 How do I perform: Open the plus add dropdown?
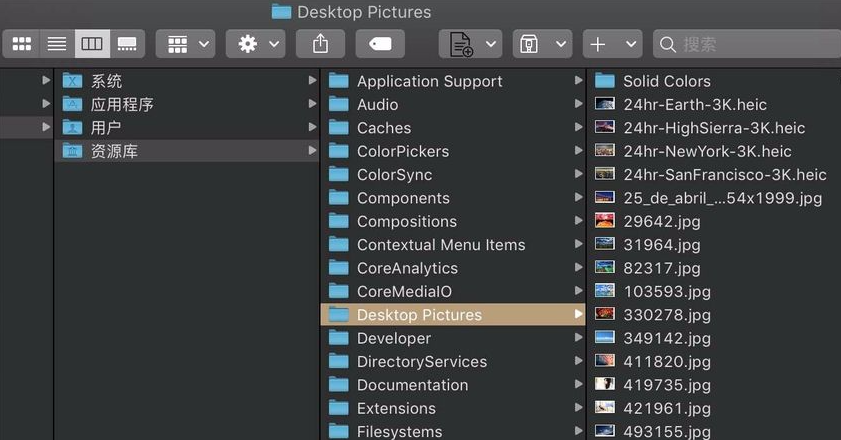pos(614,44)
